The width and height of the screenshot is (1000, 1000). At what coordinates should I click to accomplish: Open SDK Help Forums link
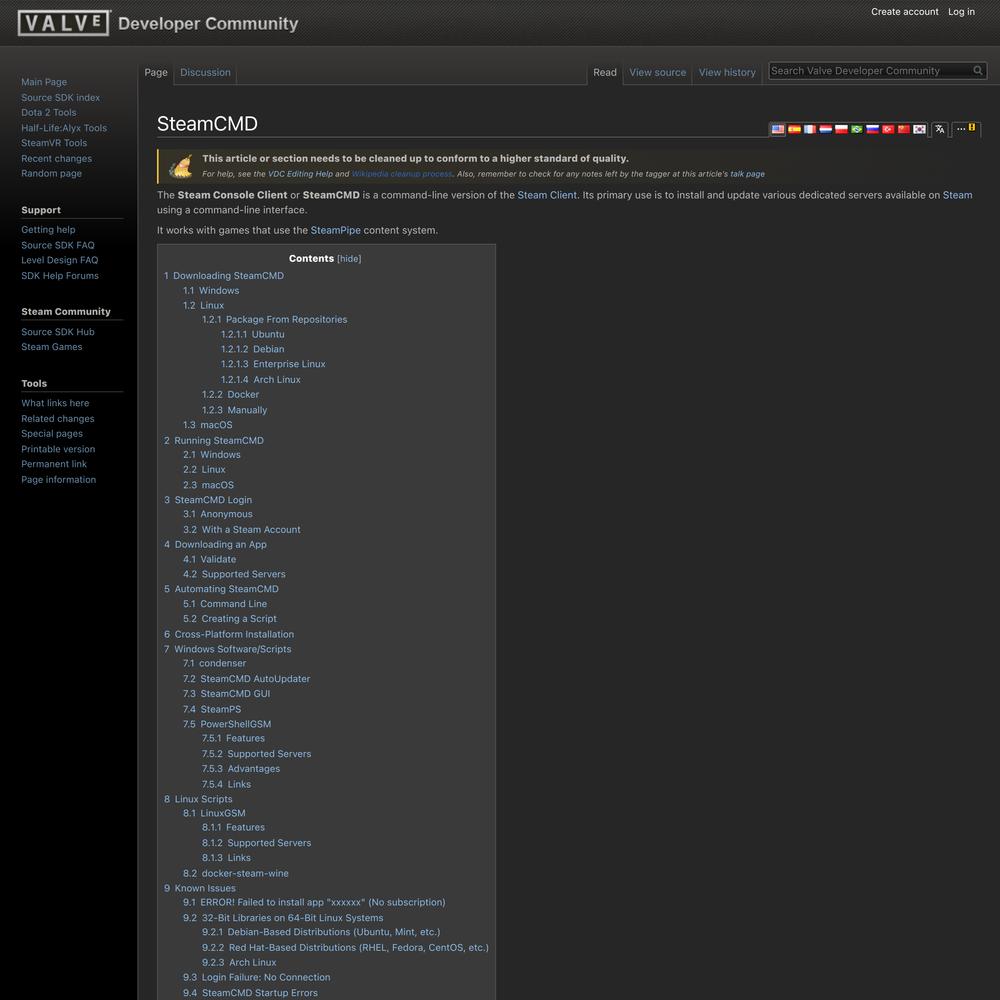(60, 276)
